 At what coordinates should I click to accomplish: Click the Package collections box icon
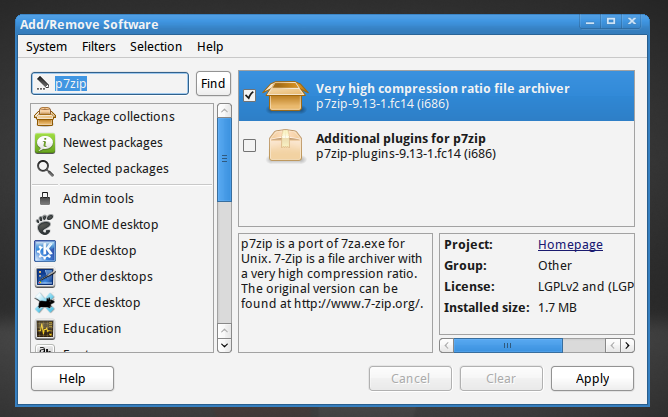coord(45,116)
